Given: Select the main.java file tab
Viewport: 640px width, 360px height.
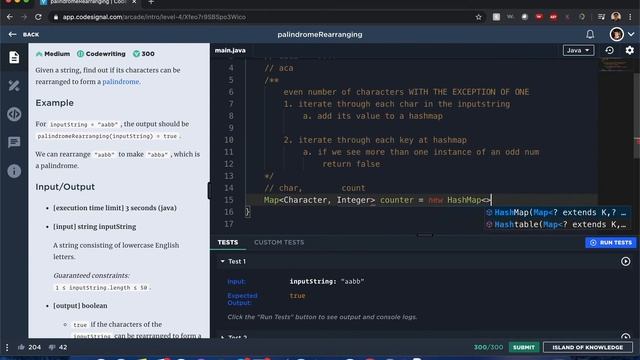Looking at the screenshot, I should pyautogui.click(x=230, y=51).
